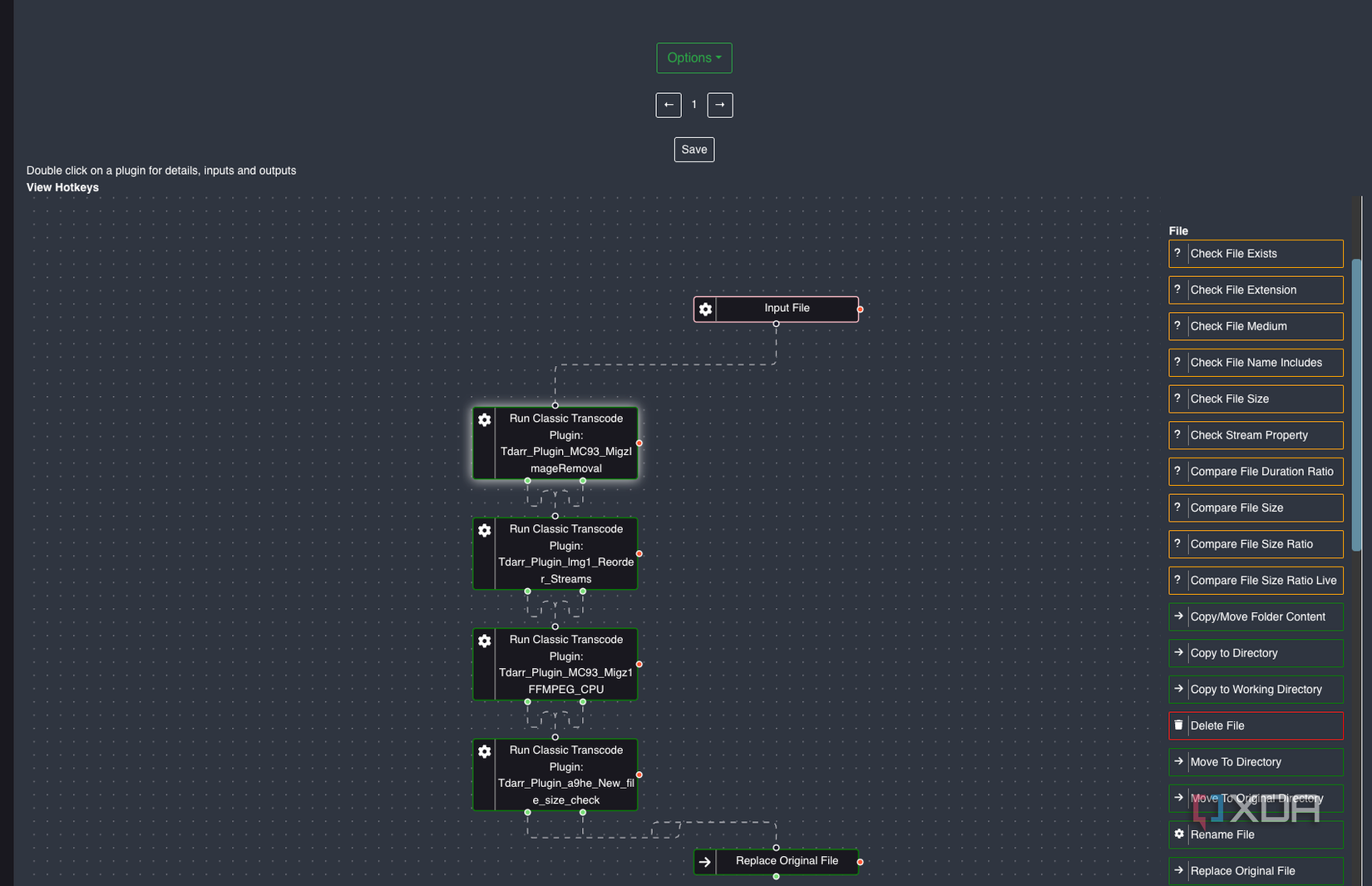This screenshot has width=1372, height=886.
Task: Click red error handle on Input File node
Action: tap(860, 309)
